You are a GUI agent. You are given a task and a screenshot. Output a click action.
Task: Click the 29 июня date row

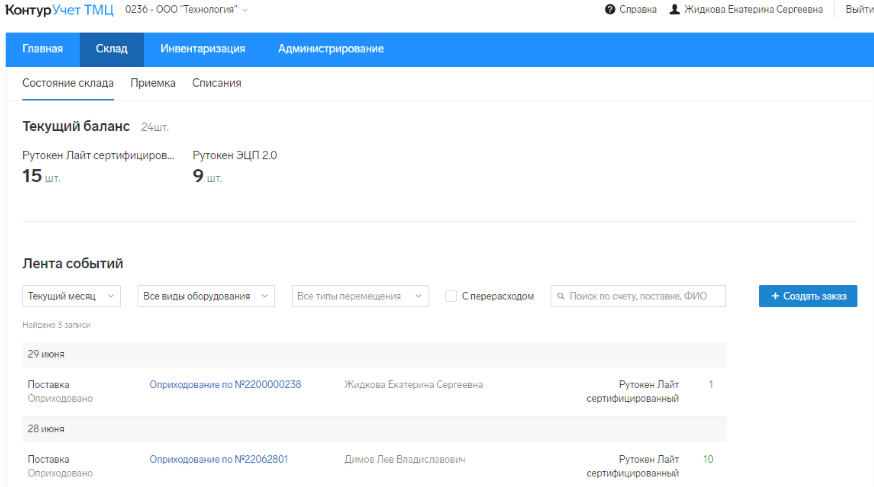point(375,354)
